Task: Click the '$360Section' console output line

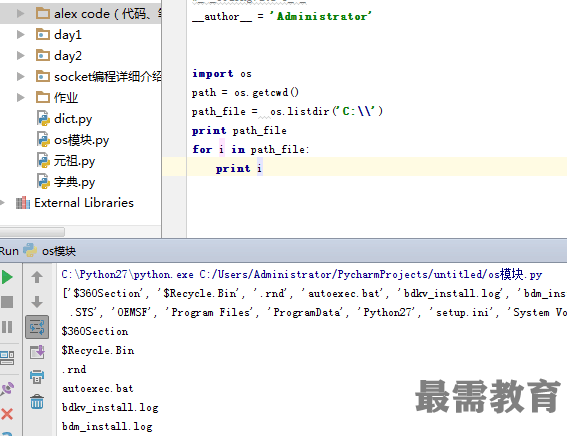Action: [x=95, y=331]
